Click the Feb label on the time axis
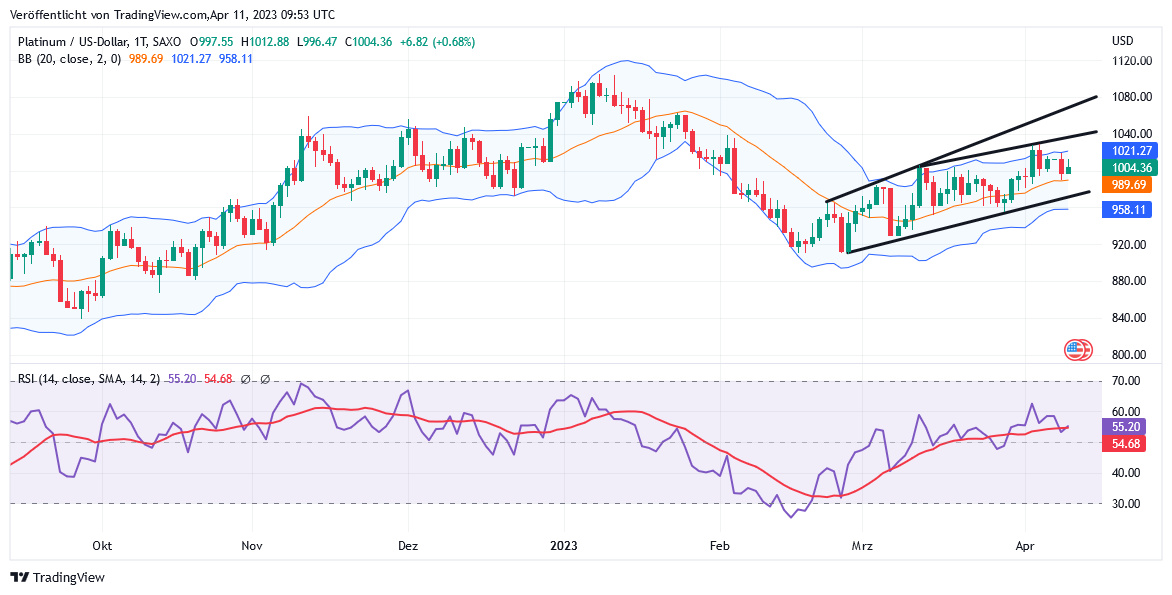Image resolution: width=1172 pixels, height=595 pixels. point(719,547)
